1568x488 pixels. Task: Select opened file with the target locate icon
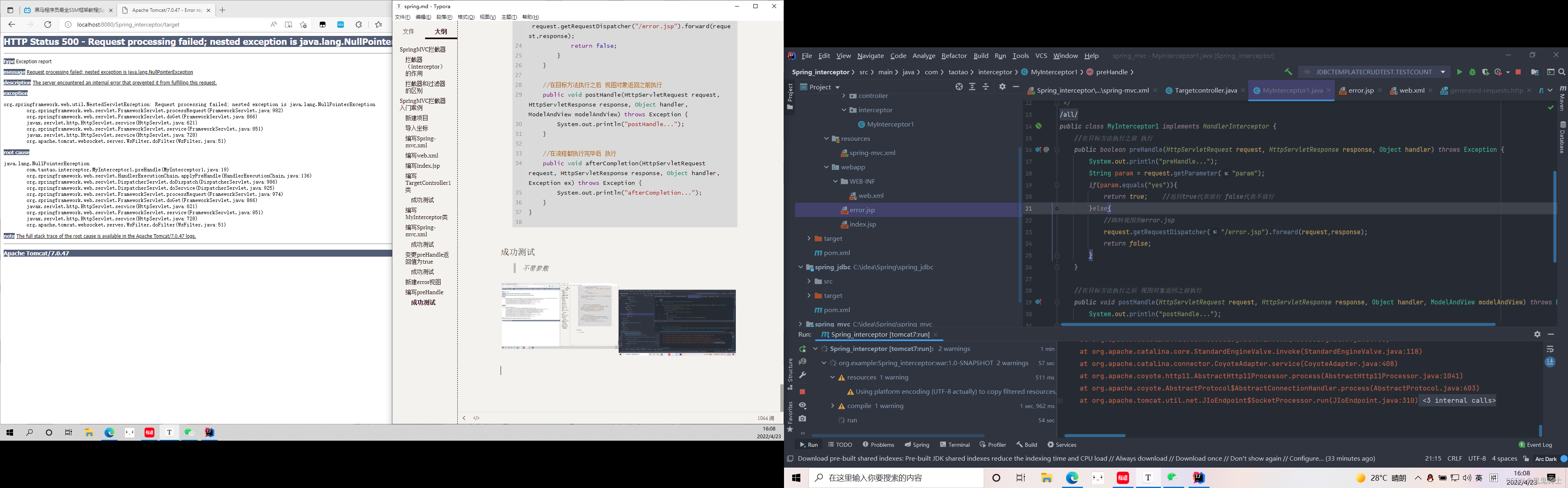(959, 87)
